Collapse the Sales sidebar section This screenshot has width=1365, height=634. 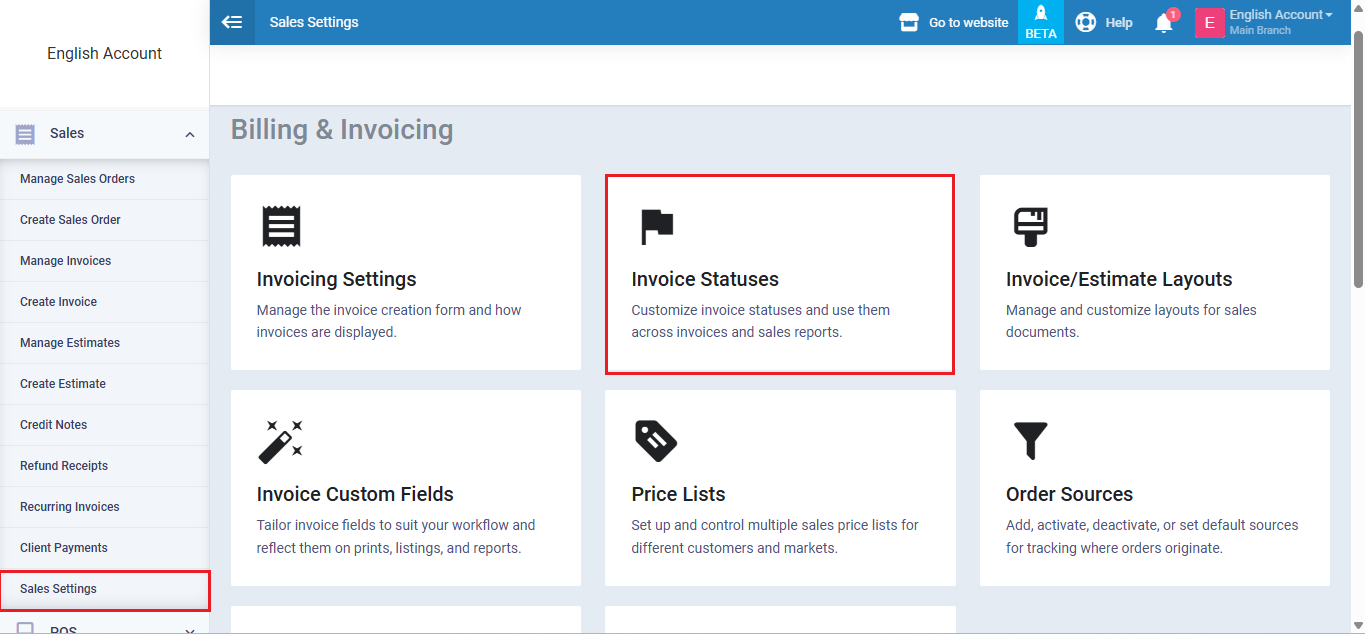coord(190,134)
